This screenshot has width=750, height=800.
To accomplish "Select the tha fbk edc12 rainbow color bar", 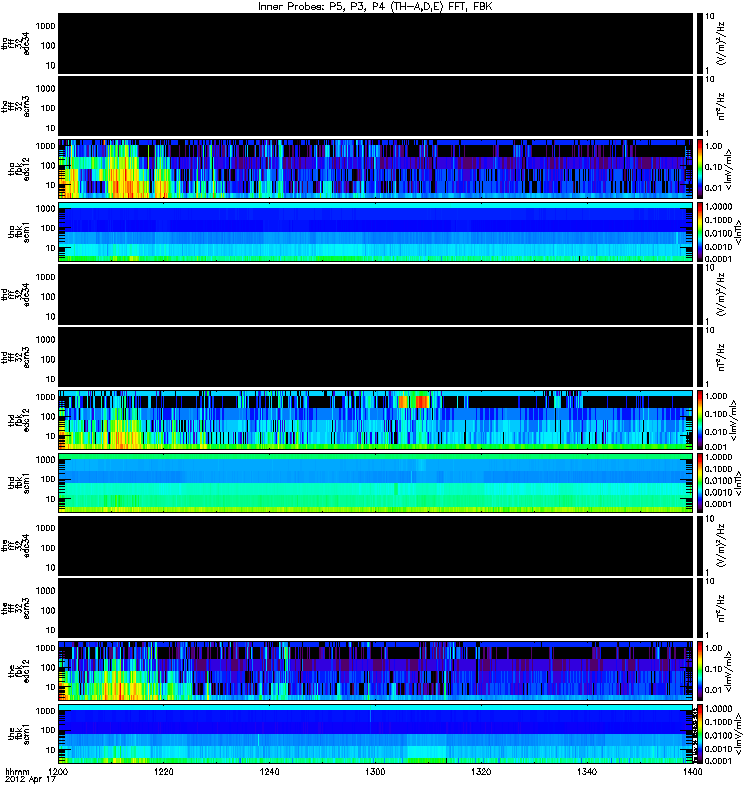I will [x=700, y=171].
